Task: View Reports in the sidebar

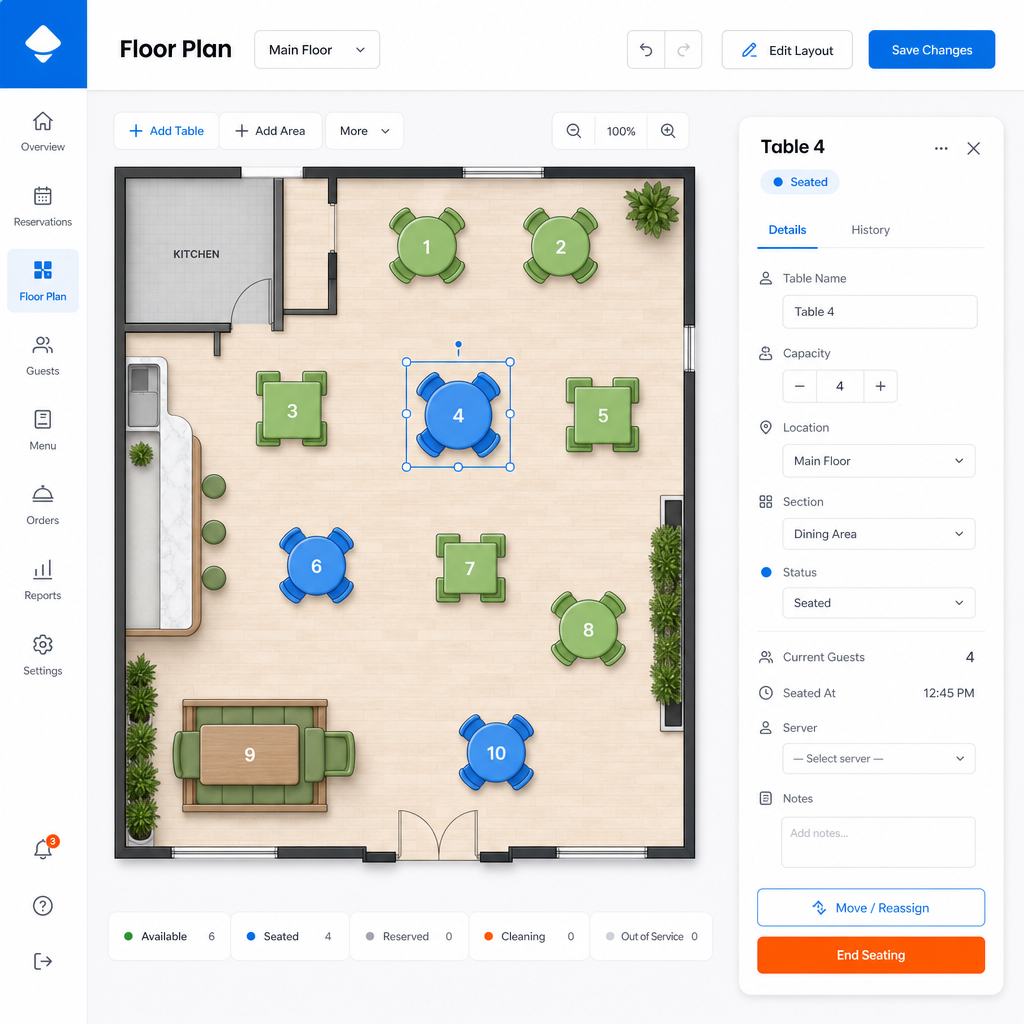Action: coord(42,581)
